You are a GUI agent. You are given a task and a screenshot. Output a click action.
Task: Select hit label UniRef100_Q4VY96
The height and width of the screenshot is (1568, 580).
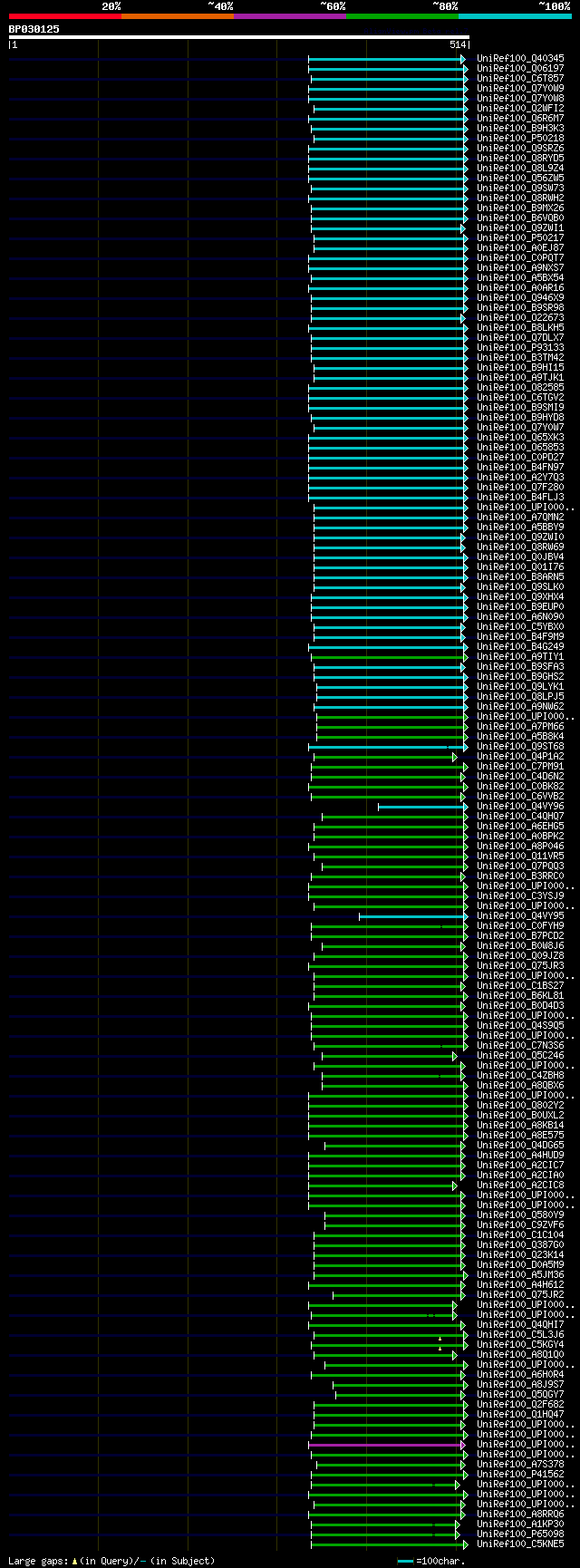coord(520,807)
